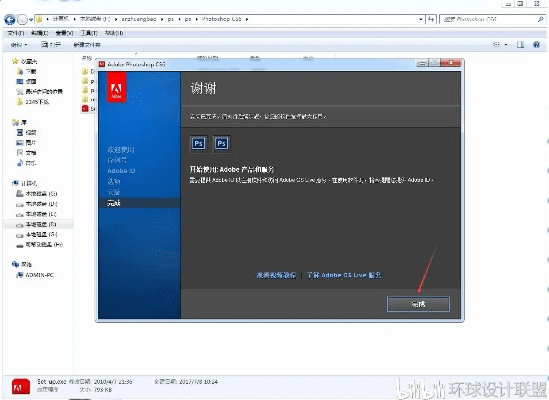Click the 新建文件夹 new folder button

tap(87, 45)
